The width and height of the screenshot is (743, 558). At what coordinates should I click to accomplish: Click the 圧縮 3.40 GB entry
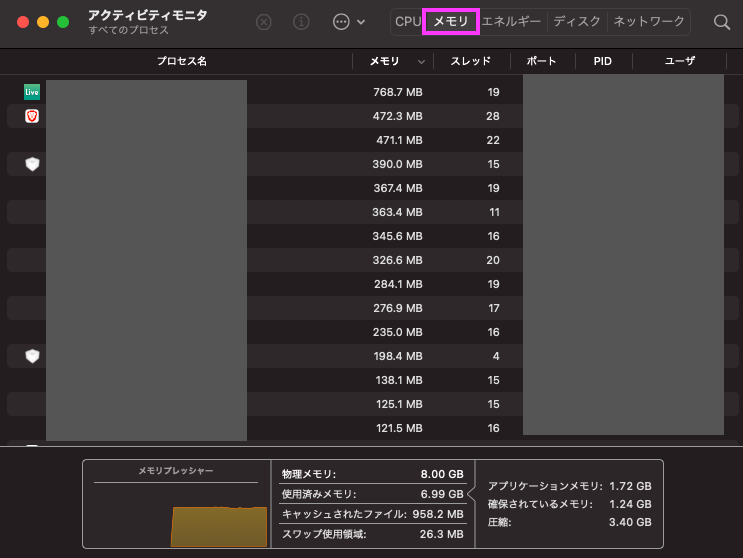coord(570,522)
